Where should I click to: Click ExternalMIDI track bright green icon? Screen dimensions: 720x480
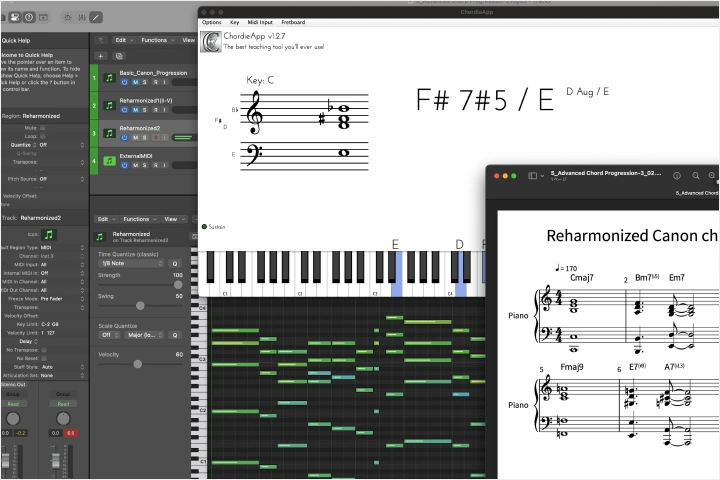[x=109, y=161]
